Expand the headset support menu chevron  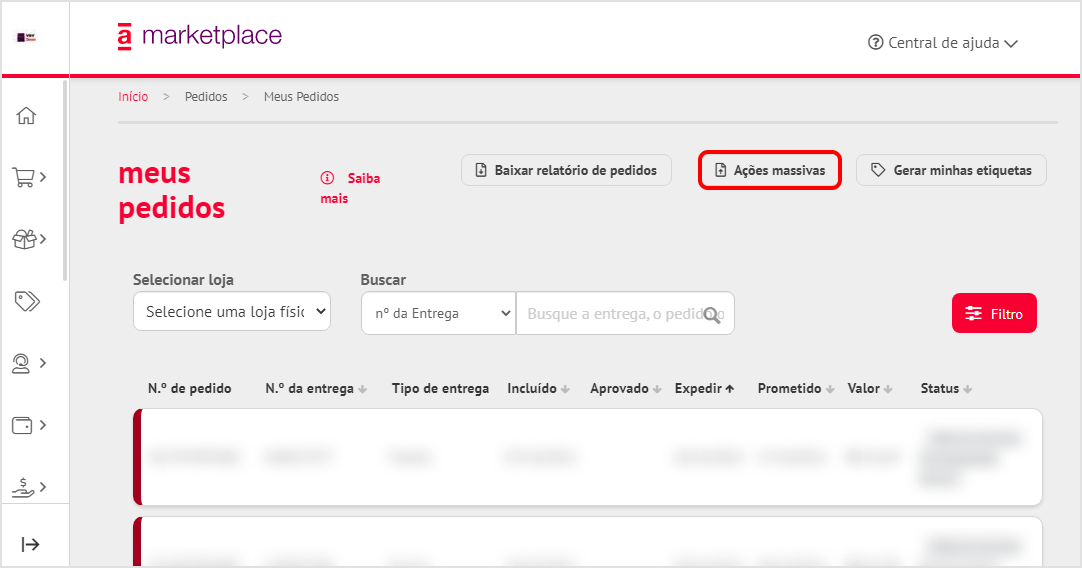pyautogui.click(x=43, y=363)
